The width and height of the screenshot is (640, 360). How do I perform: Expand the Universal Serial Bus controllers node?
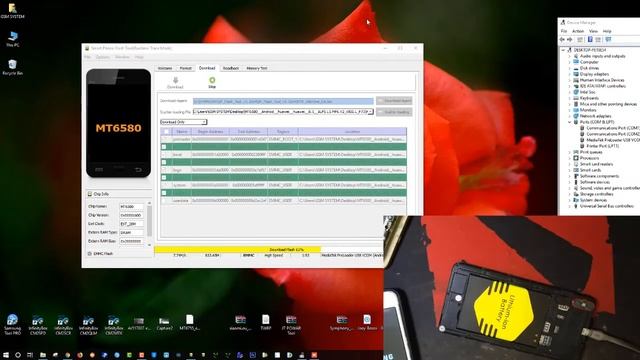[570, 206]
